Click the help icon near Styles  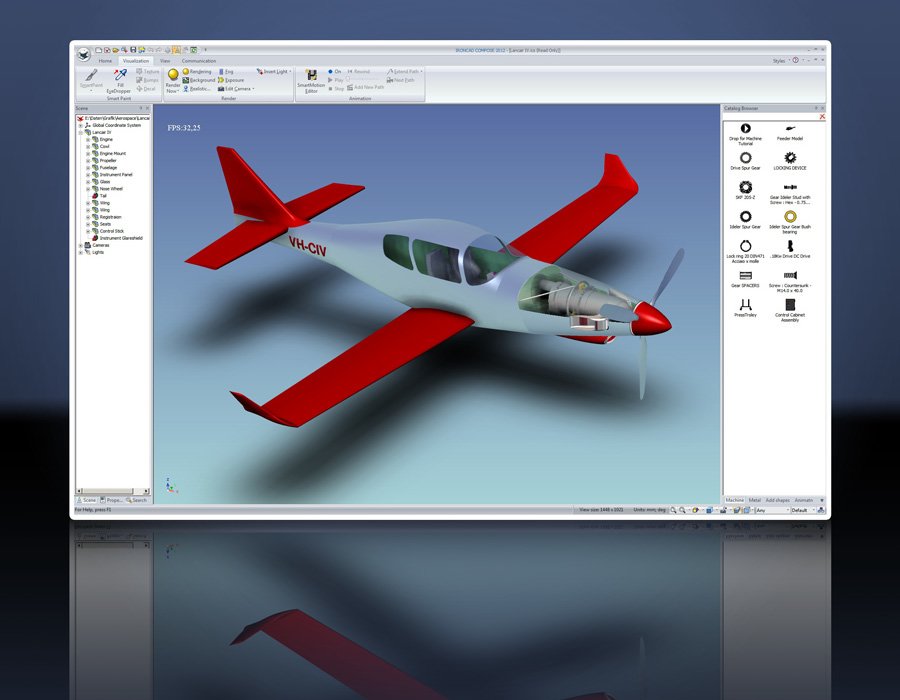click(x=795, y=60)
